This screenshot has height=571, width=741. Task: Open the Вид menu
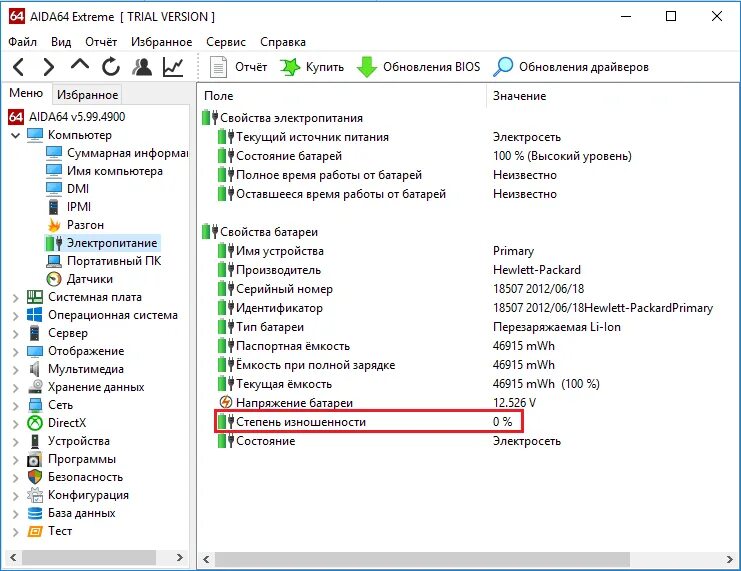tap(61, 42)
